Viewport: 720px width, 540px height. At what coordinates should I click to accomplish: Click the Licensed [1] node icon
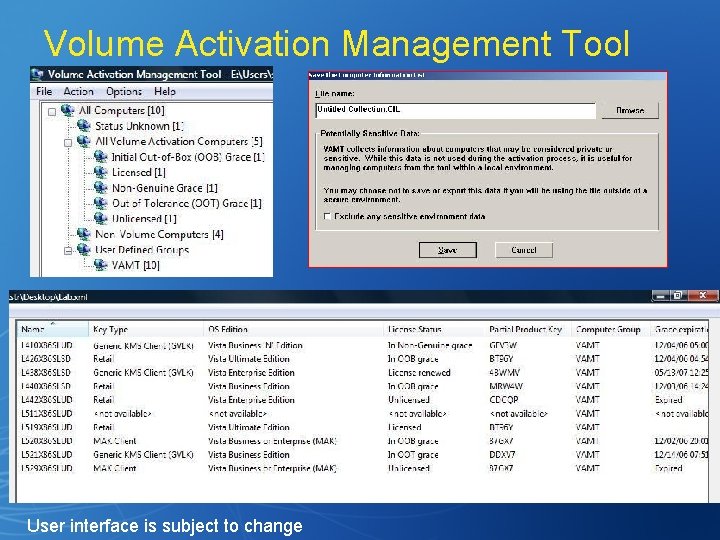pyautogui.click(x=101, y=172)
